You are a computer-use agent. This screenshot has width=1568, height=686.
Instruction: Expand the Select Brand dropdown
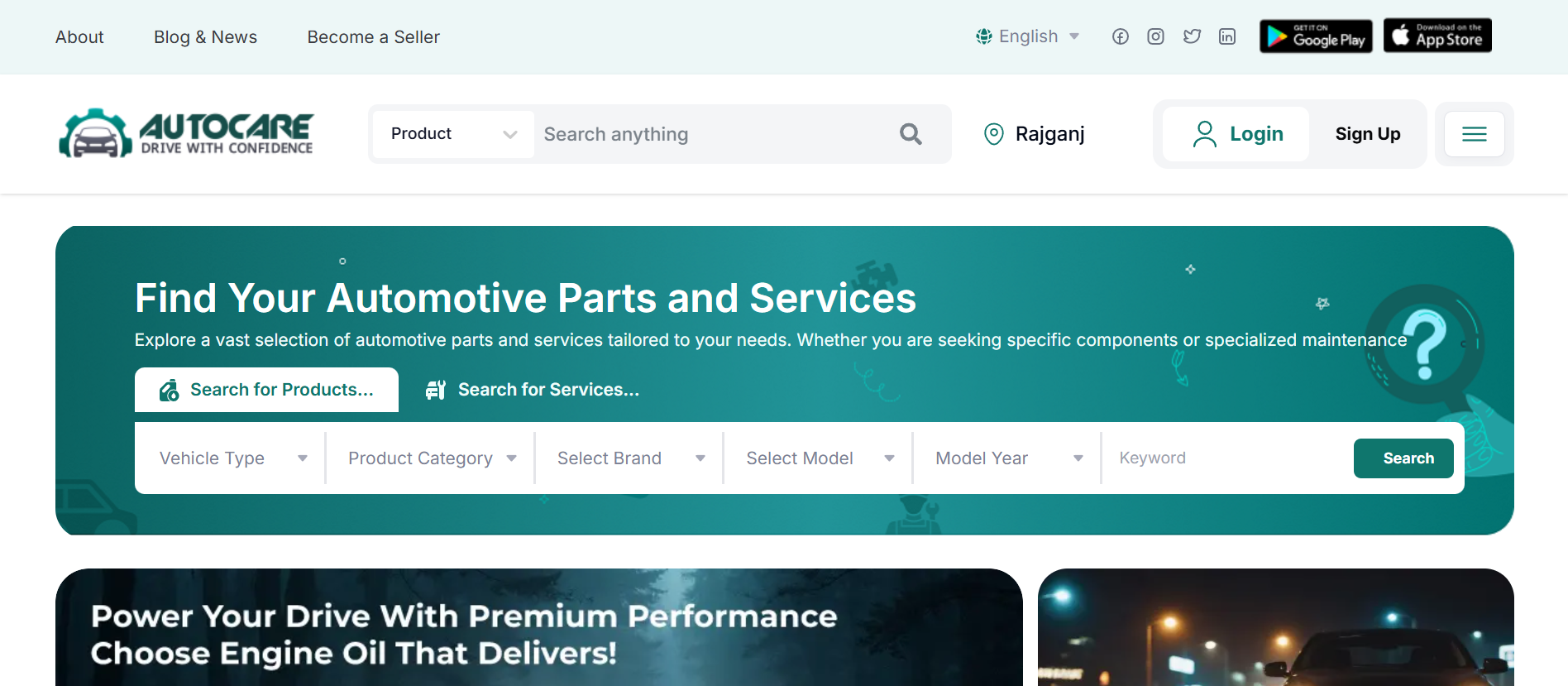[x=630, y=458]
